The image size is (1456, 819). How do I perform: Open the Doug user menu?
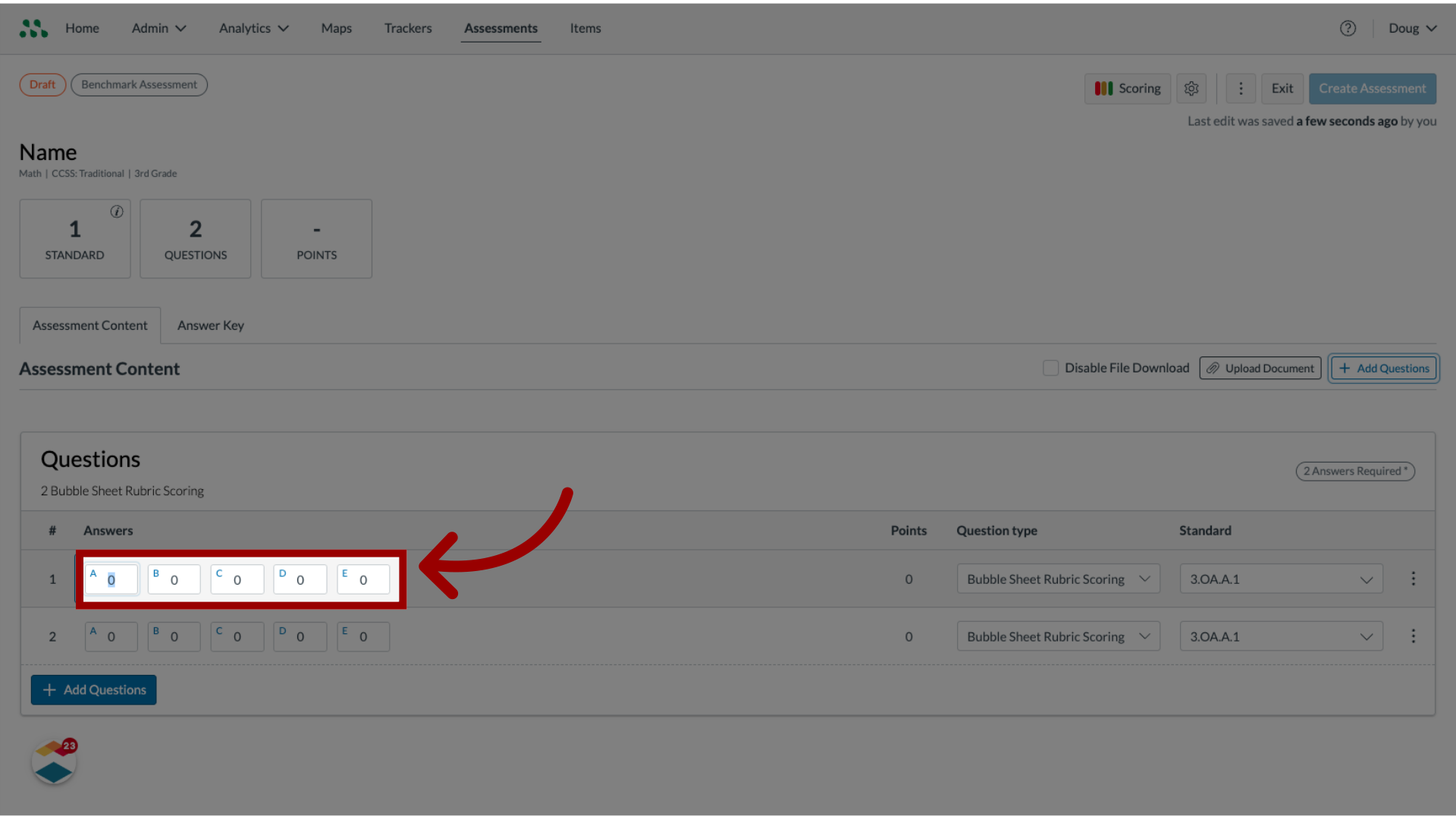point(1413,28)
